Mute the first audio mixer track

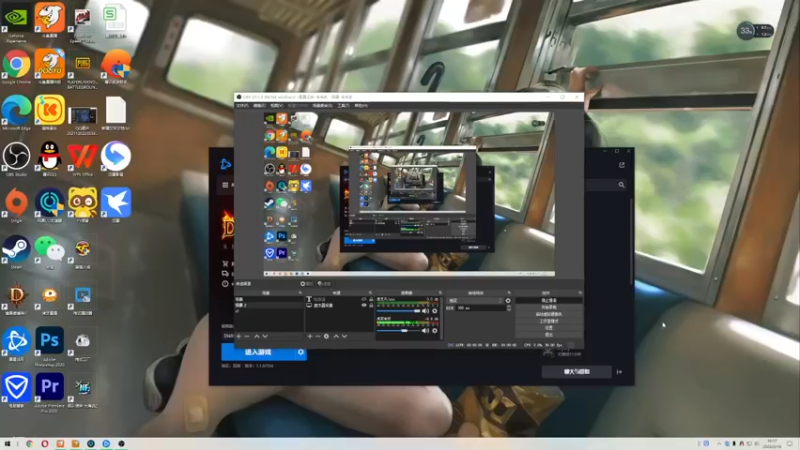pyautogui.click(x=426, y=311)
